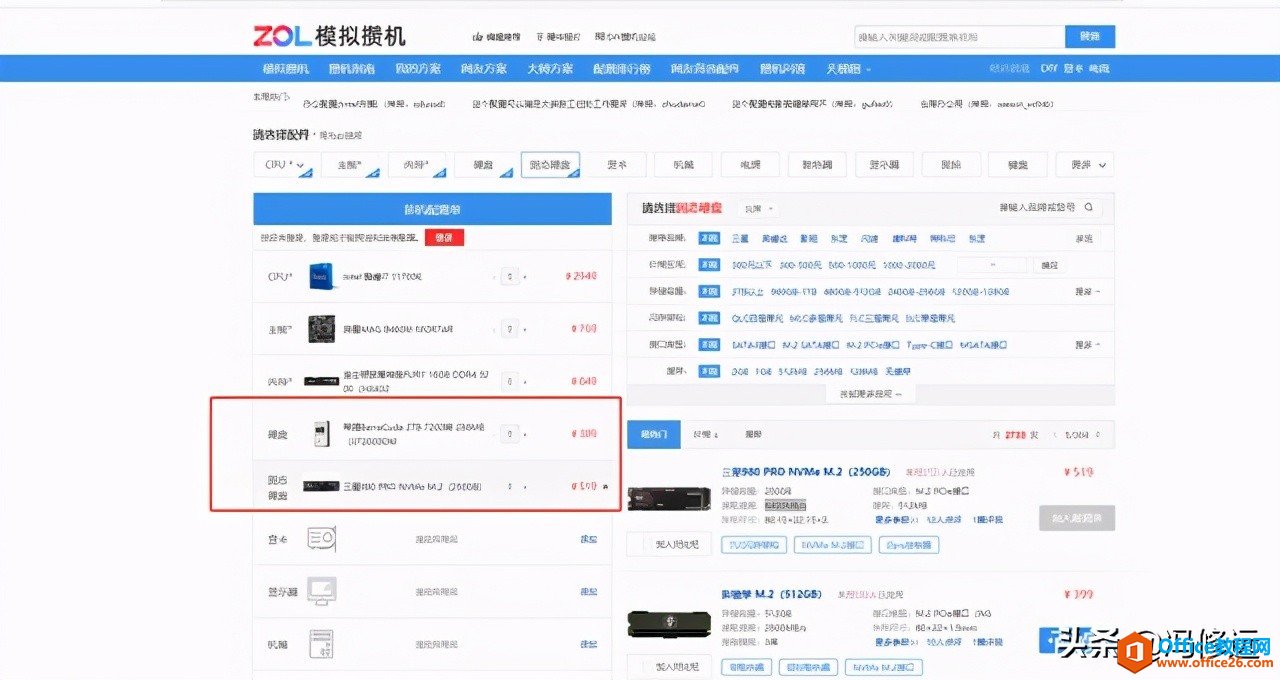Click the magnifier icon in filter panel
Viewport: 1280px width, 680px height.
click(1086, 208)
